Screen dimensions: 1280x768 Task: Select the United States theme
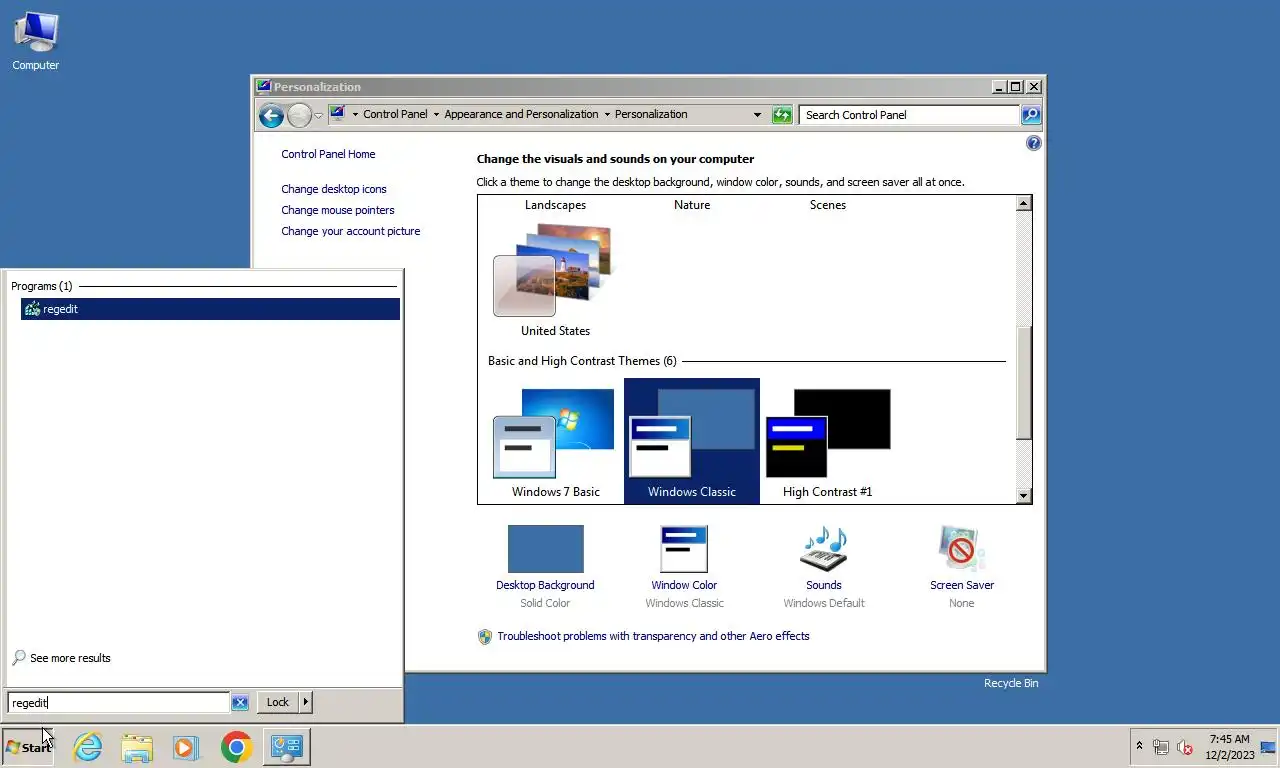[555, 280]
